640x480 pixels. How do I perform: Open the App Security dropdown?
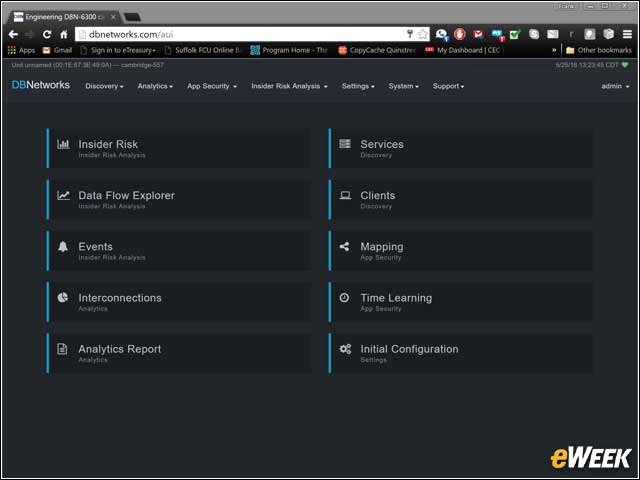tap(212, 86)
